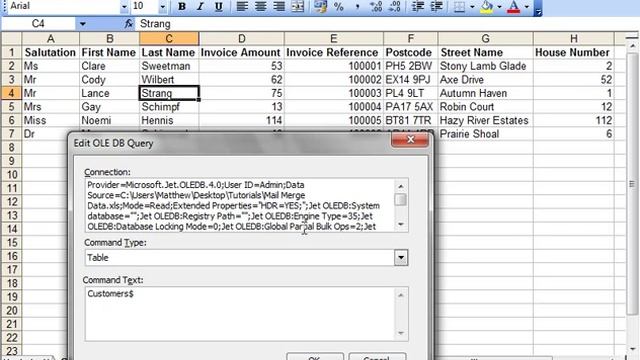
Task: Select 'Invoice Amount' header cell
Action: (242, 52)
